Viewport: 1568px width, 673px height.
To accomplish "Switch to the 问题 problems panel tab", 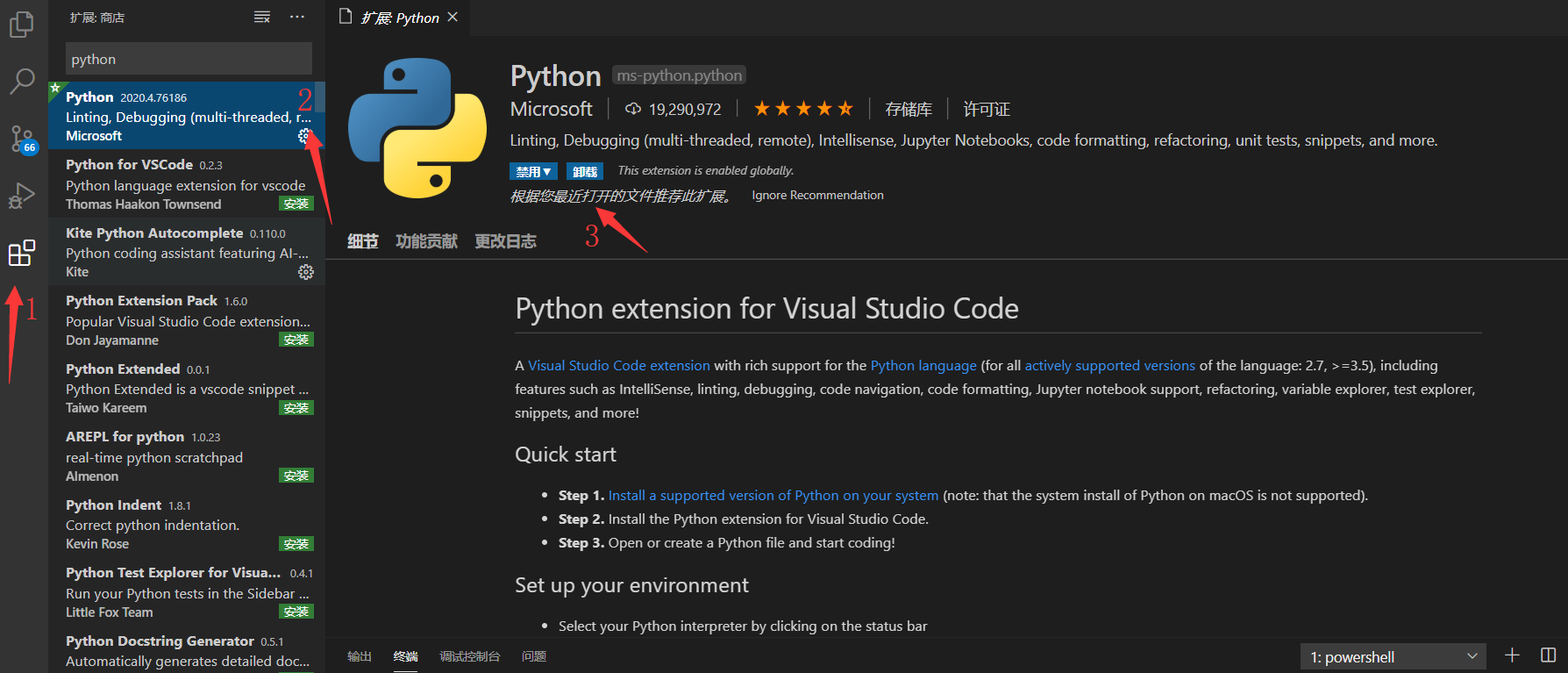I will [534, 656].
